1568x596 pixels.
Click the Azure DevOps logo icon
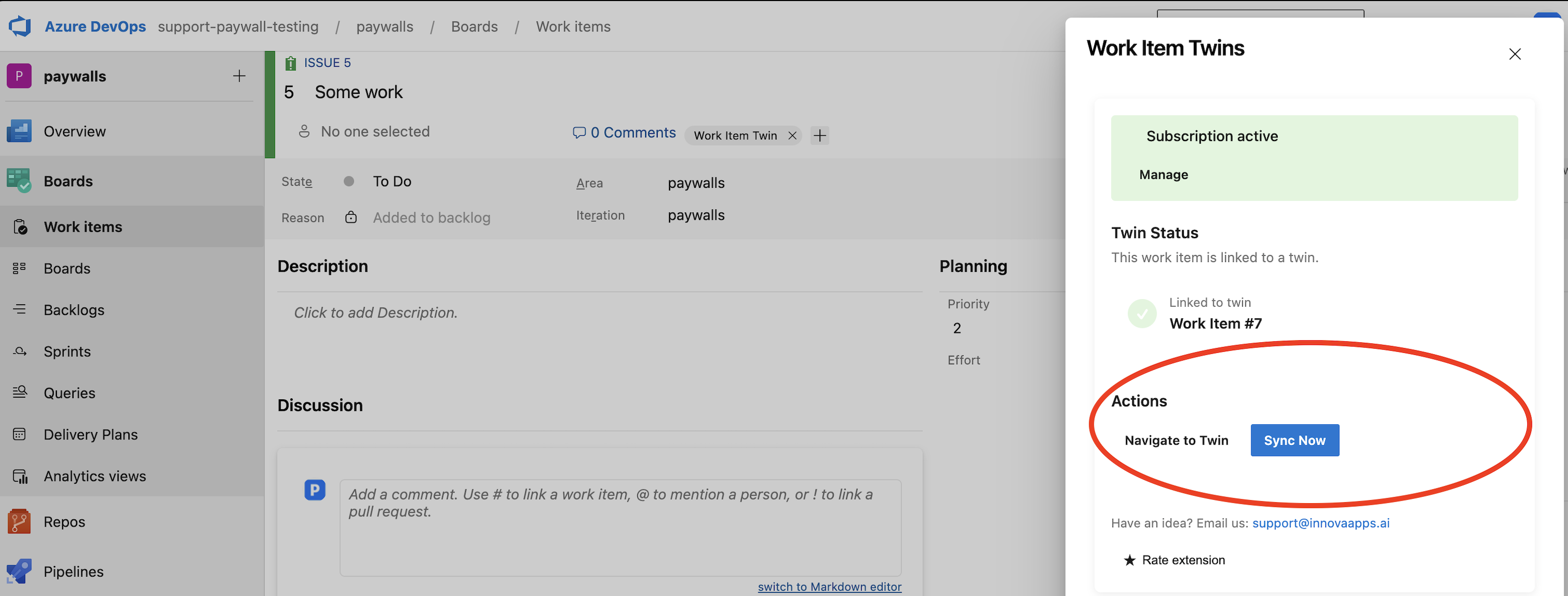click(19, 26)
